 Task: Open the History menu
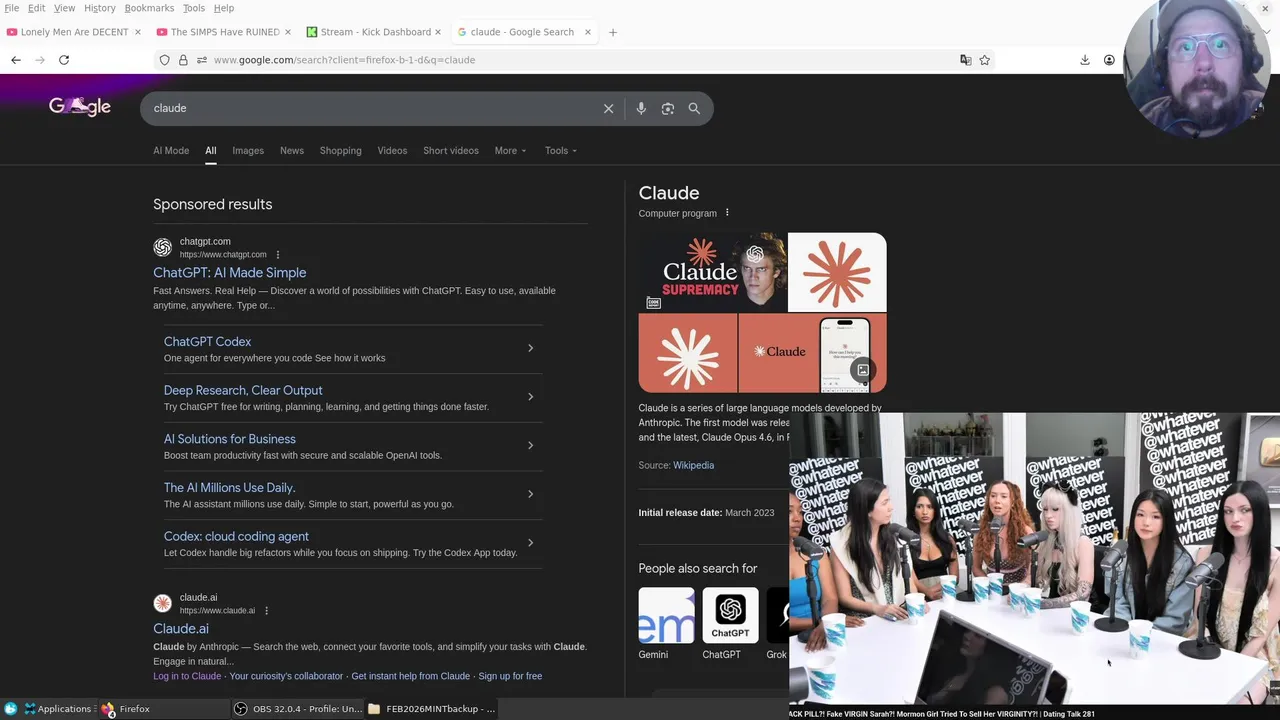100,8
